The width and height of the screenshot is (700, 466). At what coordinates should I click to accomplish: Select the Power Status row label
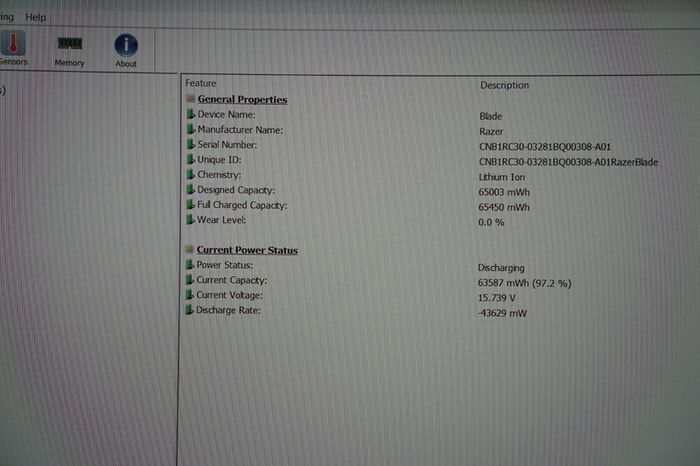(225, 265)
